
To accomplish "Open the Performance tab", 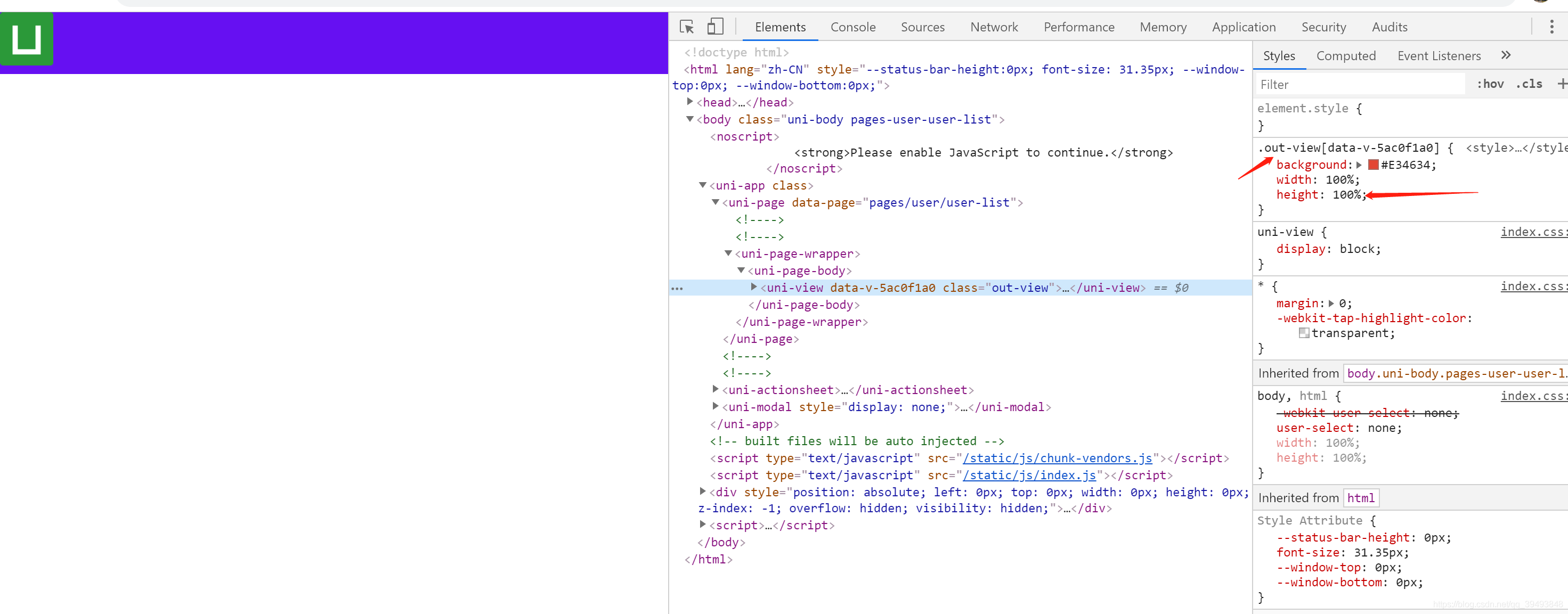I will [1078, 27].
